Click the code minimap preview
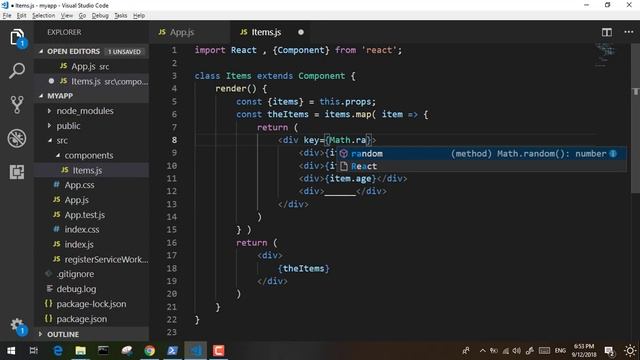 (x=606, y=55)
